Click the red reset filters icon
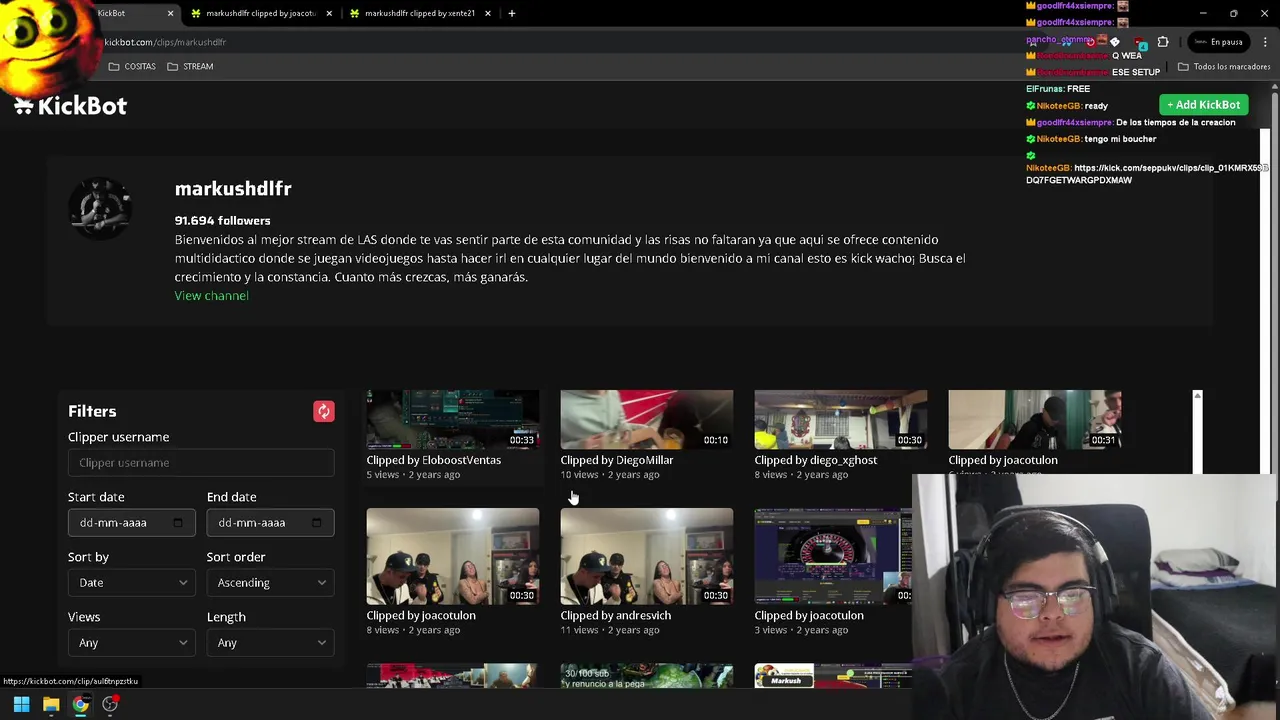Screen dimensions: 1280x720 (x=324, y=411)
